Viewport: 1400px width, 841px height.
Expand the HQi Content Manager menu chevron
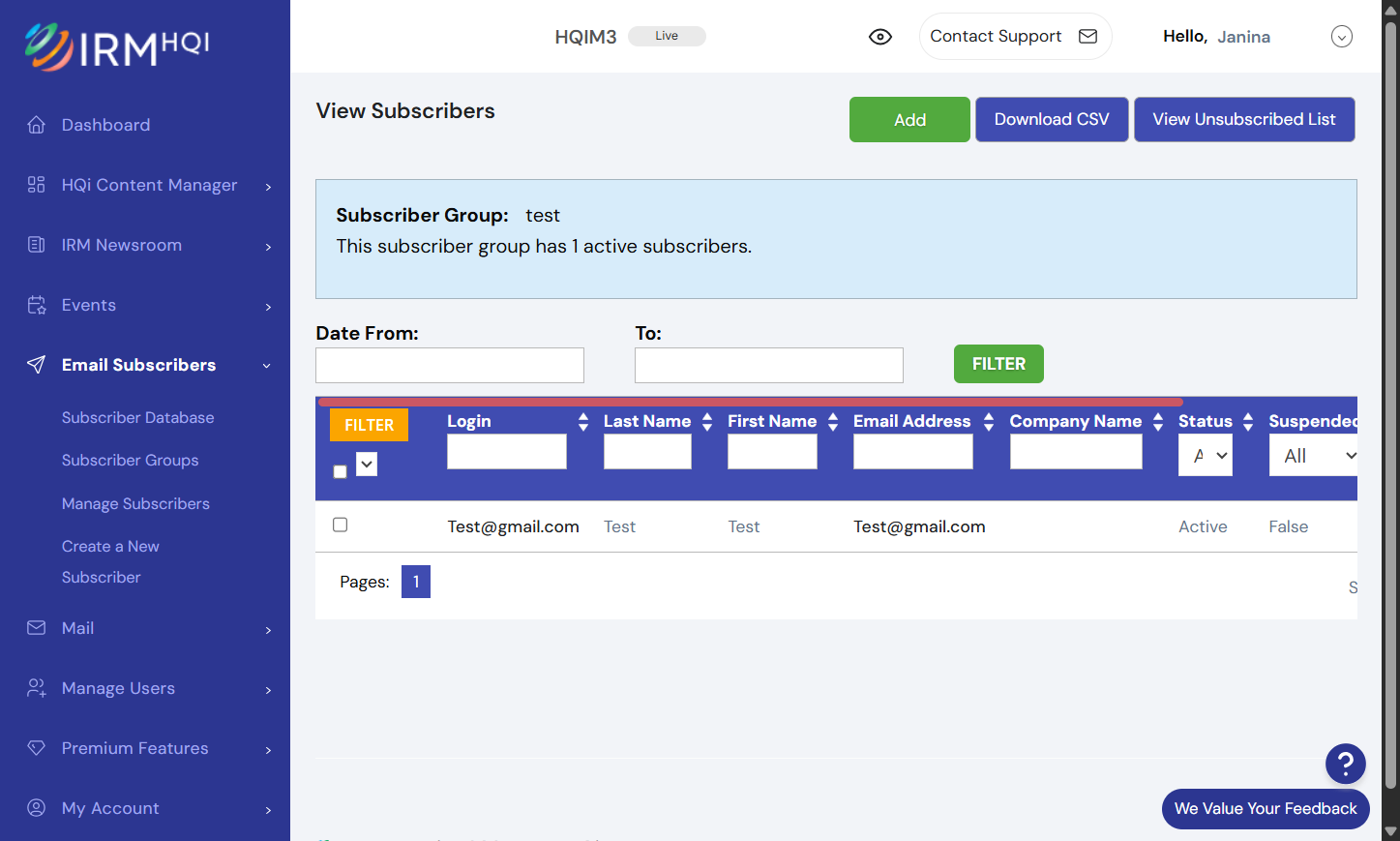pos(268,186)
